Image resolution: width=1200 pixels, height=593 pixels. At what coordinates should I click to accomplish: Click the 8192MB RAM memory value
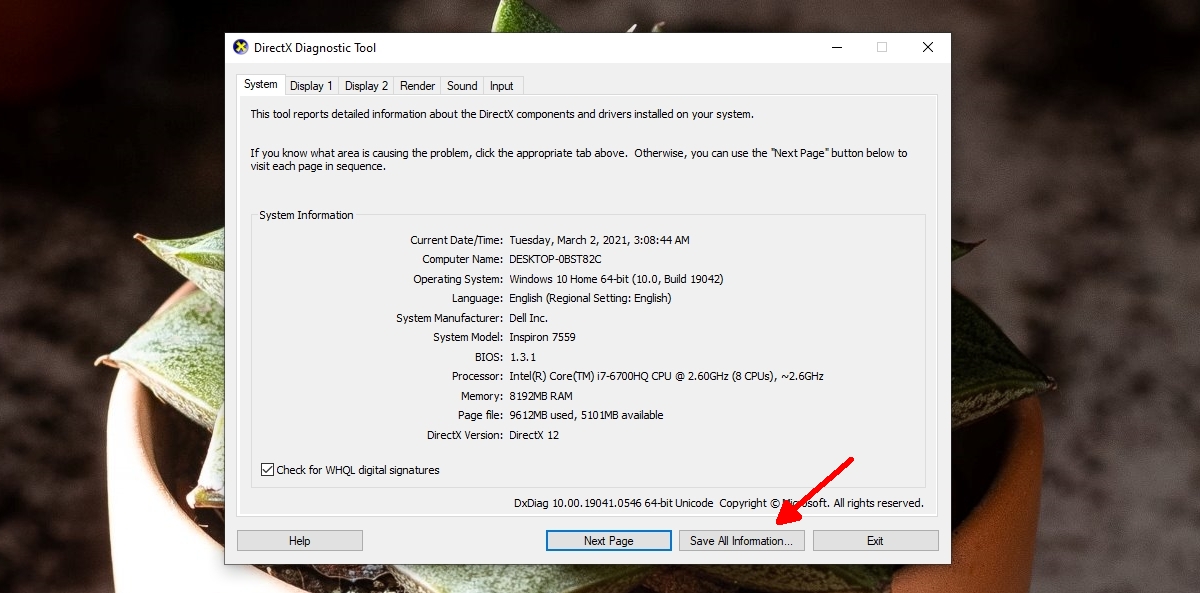click(541, 396)
